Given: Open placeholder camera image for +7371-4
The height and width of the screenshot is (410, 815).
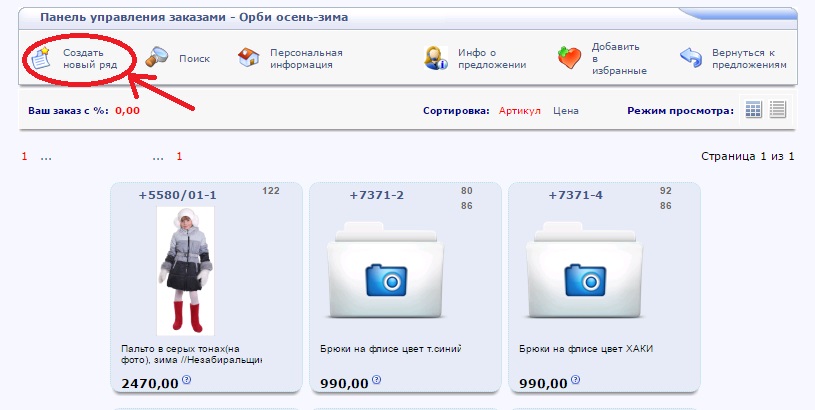Looking at the screenshot, I should click(584, 271).
